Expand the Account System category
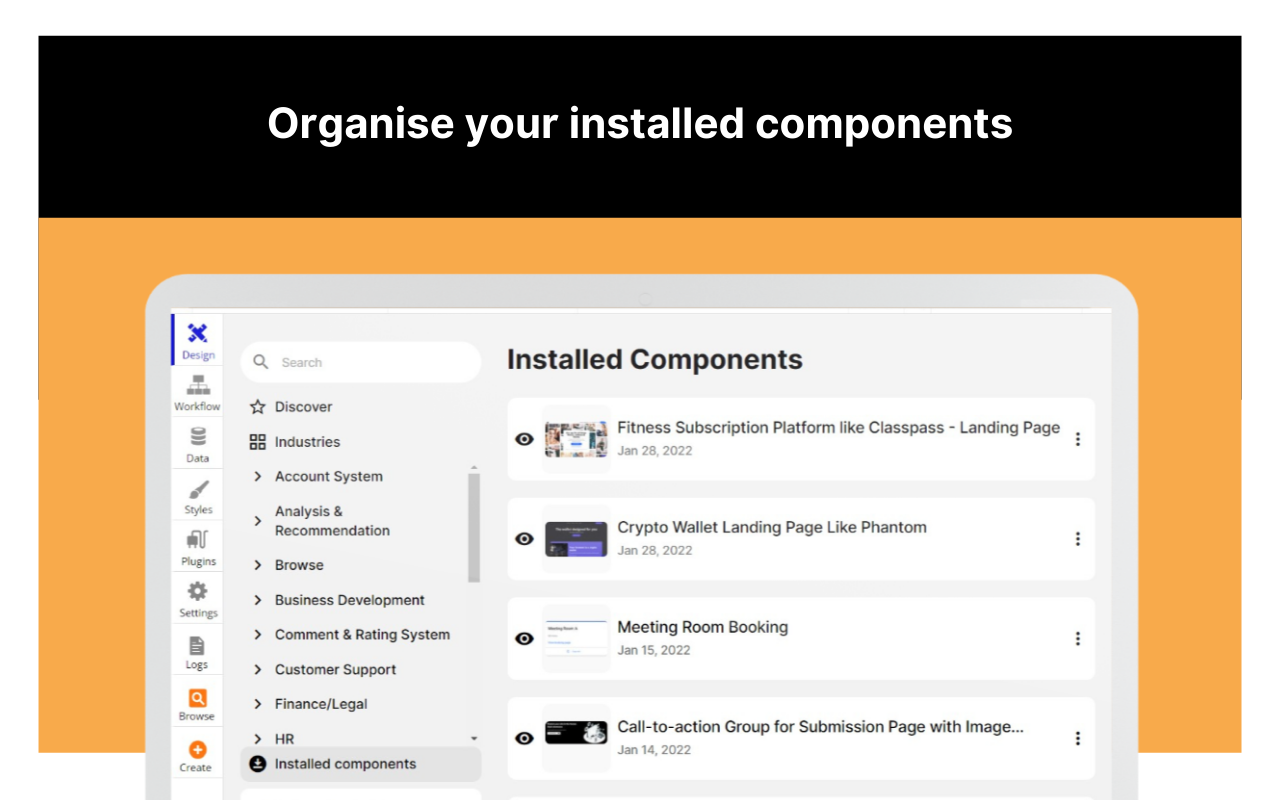The width and height of the screenshot is (1280, 800). click(258, 477)
